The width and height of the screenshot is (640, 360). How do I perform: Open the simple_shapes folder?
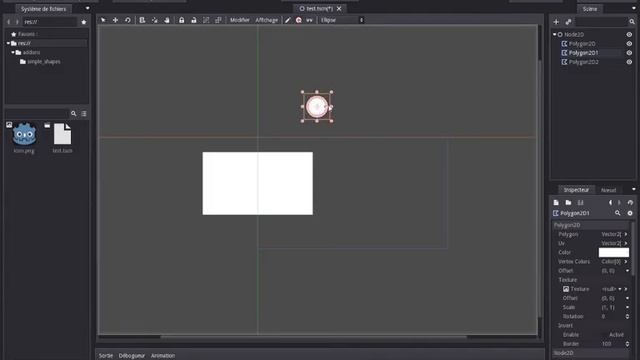pyautogui.click(x=44, y=62)
